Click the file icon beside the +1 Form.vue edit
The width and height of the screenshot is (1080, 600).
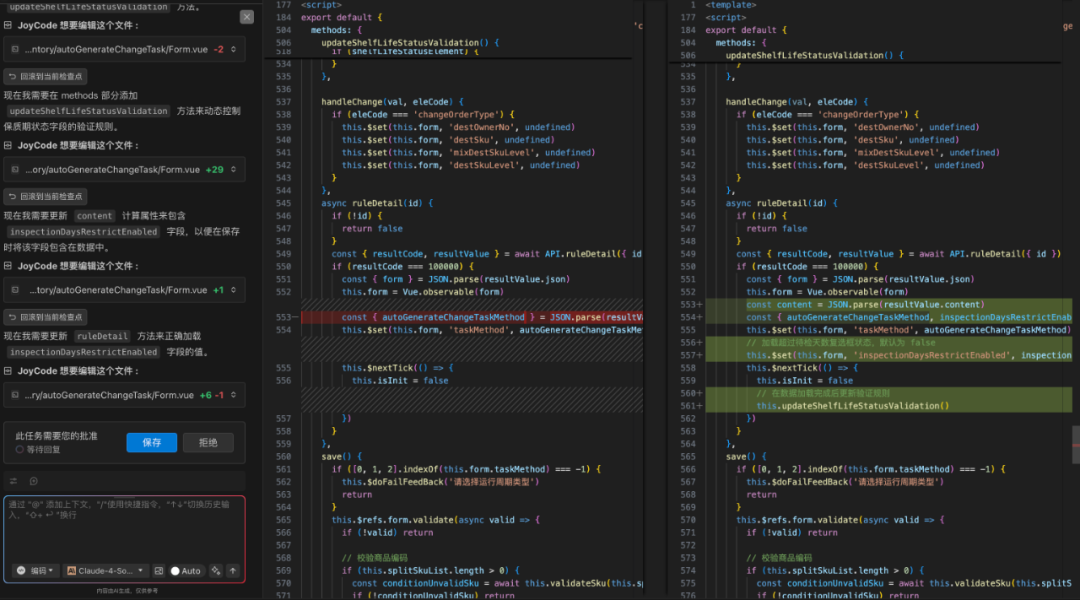[x=15, y=290]
